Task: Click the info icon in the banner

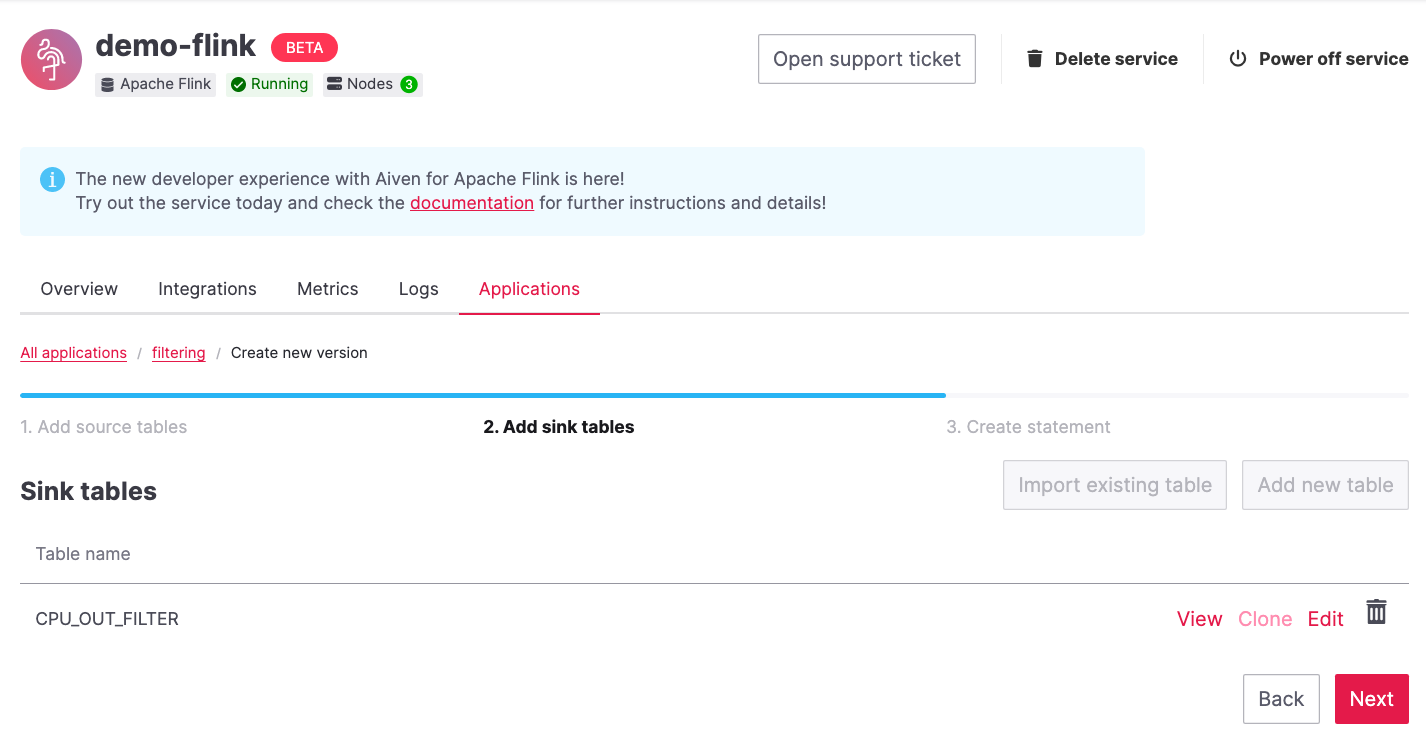Action: 52,180
